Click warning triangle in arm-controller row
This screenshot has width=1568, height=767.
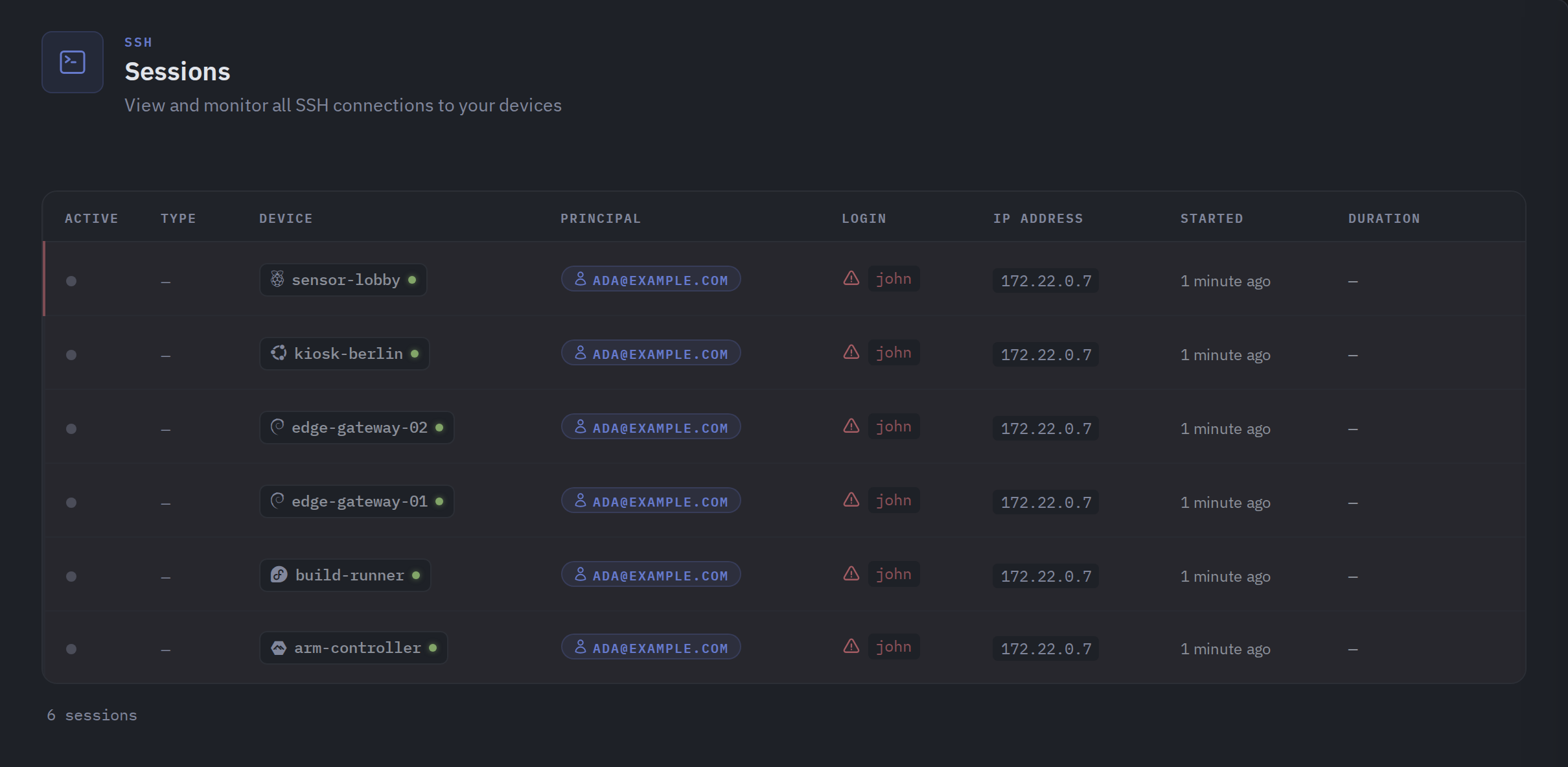[x=851, y=647]
